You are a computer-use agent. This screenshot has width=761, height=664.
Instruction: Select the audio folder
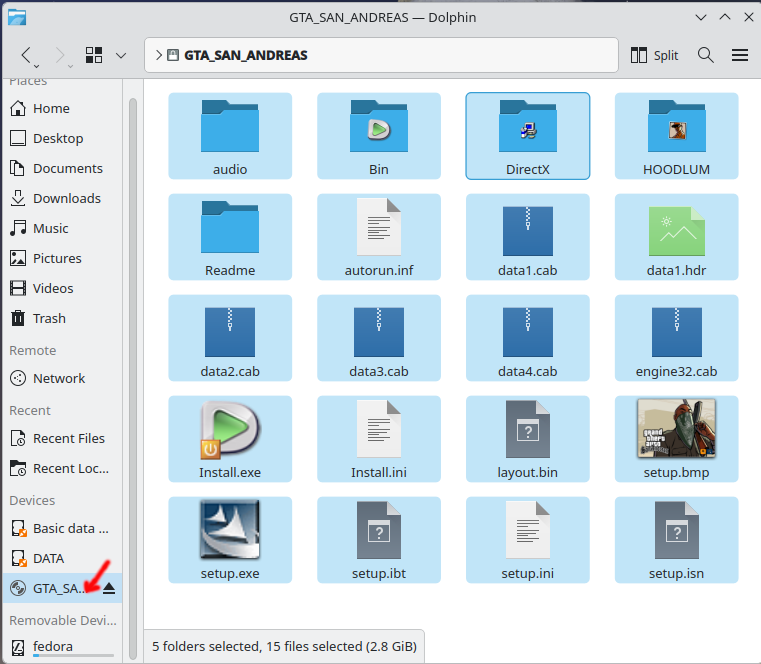230,136
